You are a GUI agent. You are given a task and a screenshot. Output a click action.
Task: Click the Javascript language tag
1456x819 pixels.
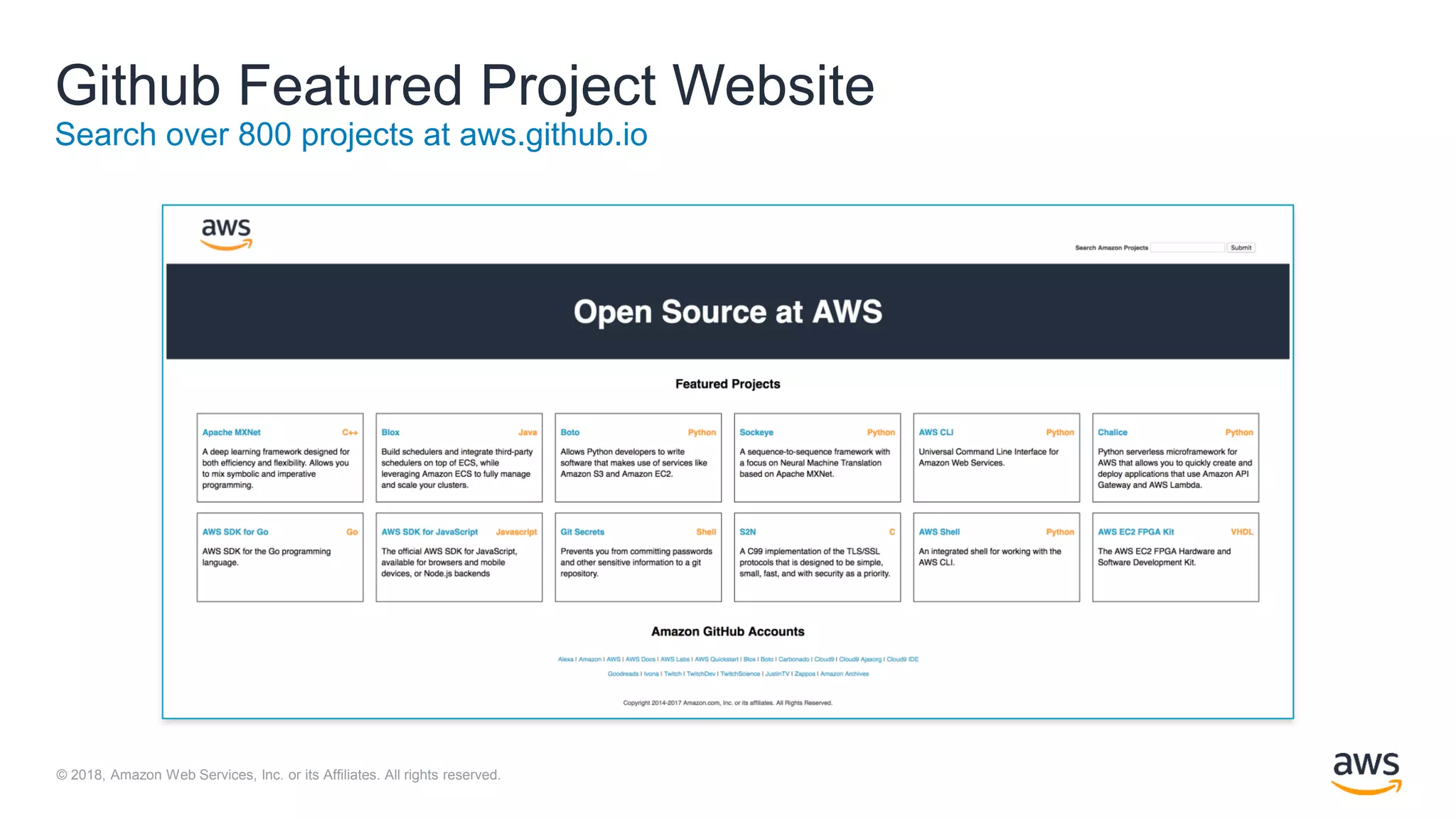[516, 532]
